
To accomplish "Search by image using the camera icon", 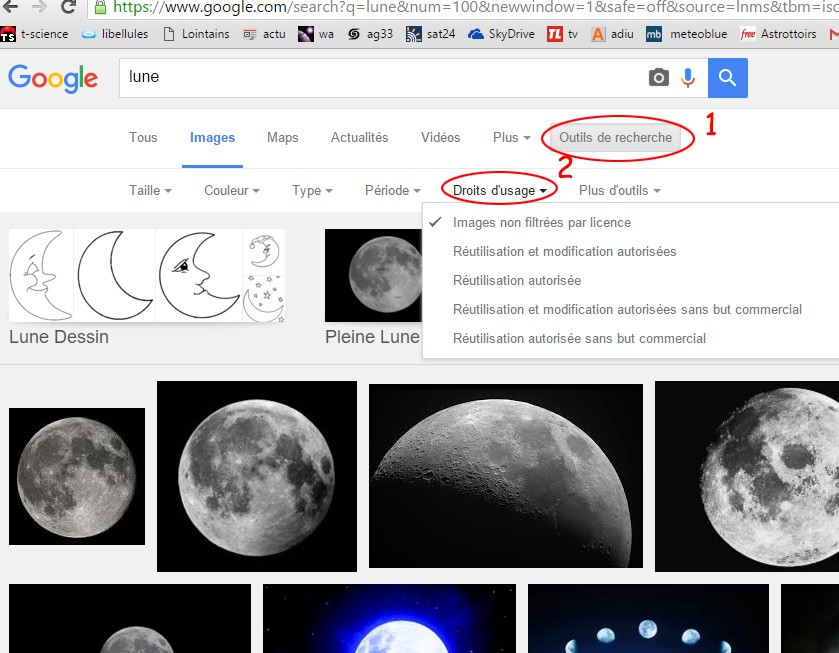I will point(659,78).
